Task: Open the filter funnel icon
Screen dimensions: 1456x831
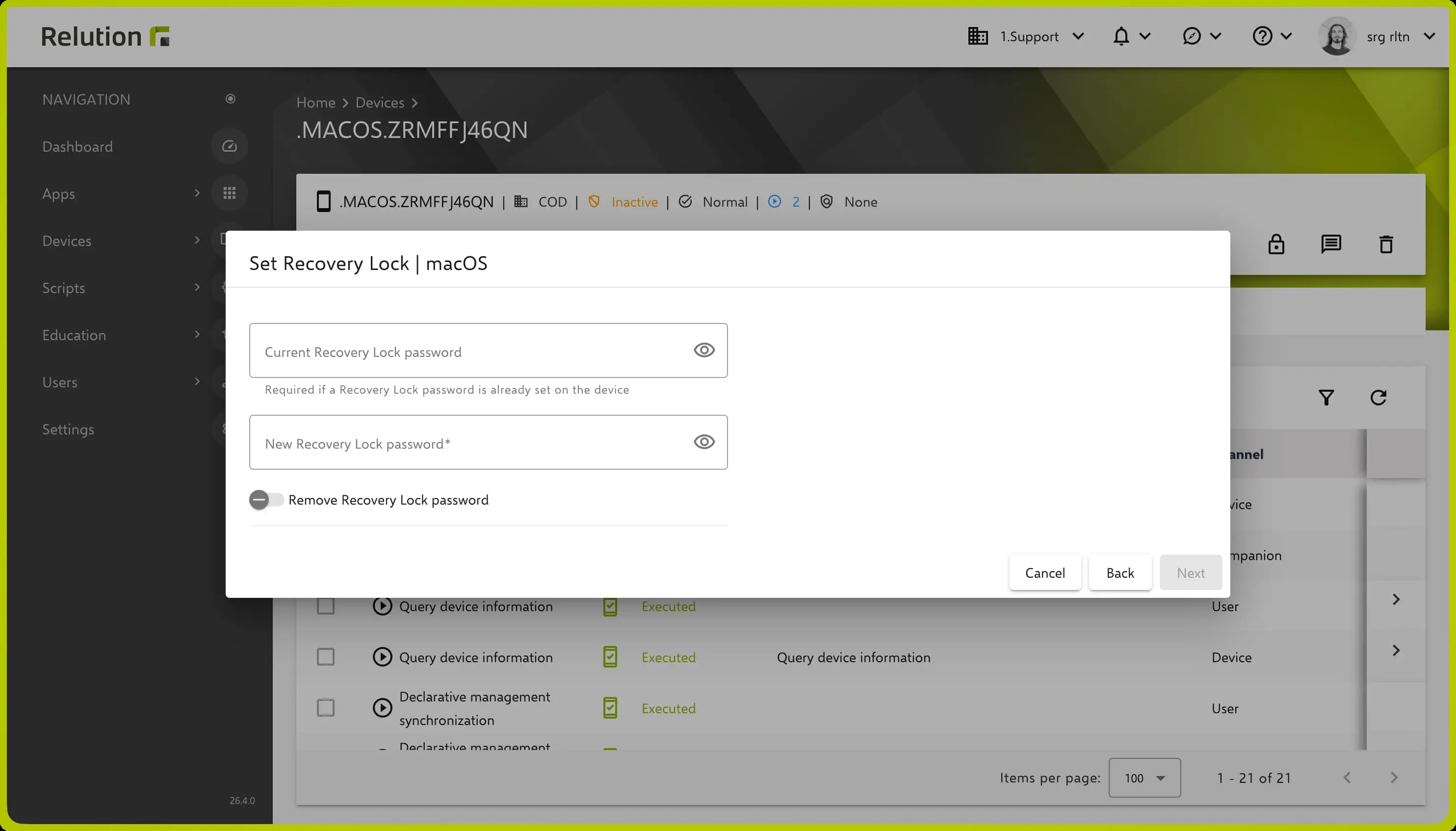Action: [x=1326, y=398]
